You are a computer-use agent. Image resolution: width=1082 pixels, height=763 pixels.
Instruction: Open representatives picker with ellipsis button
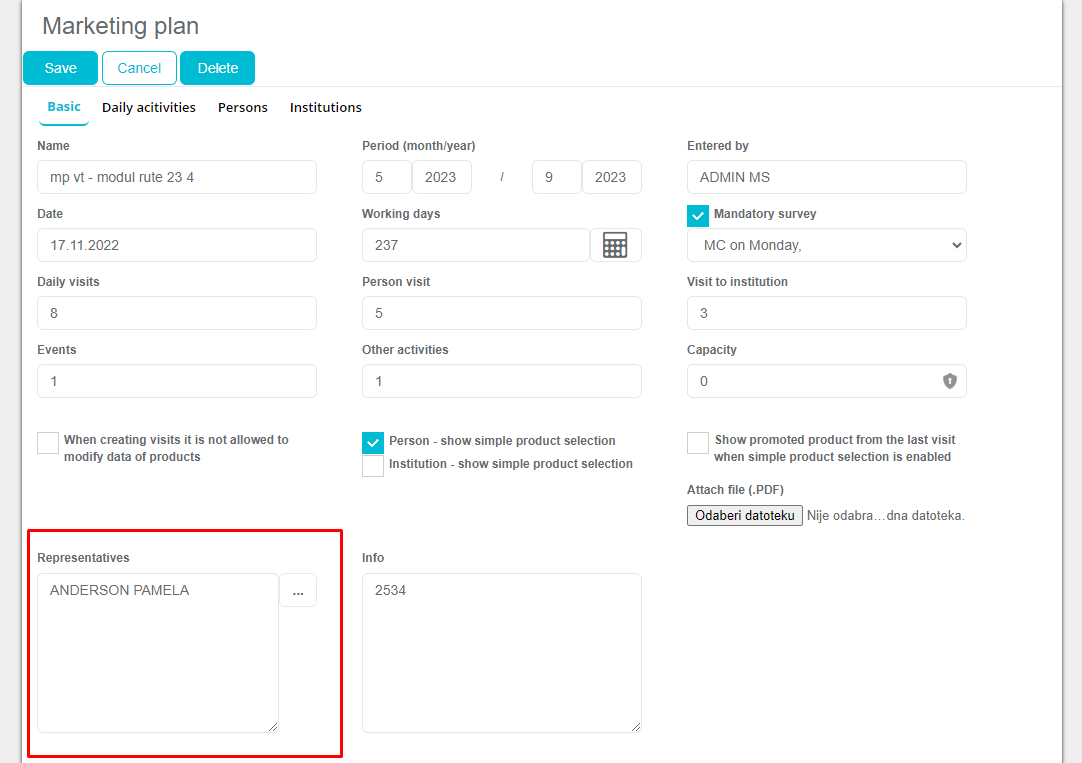(297, 591)
